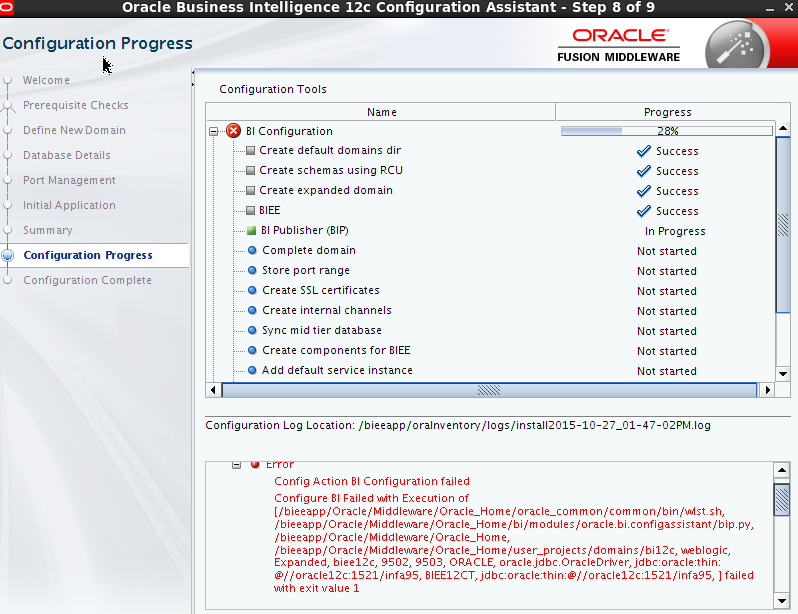Select the Create default domains dir row
This screenshot has height=614, width=798.
click(x=330, y=150)
